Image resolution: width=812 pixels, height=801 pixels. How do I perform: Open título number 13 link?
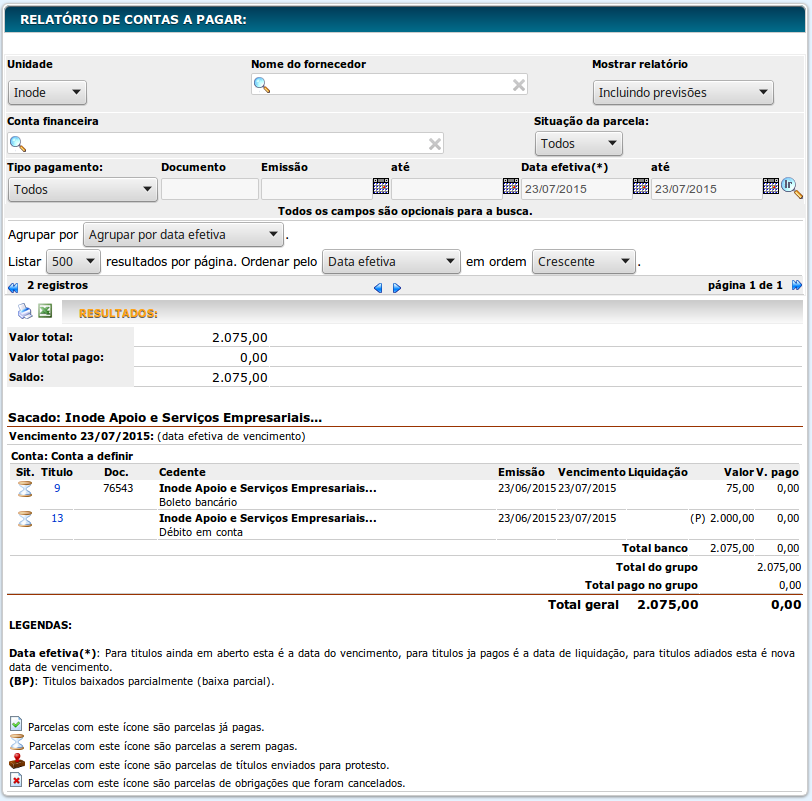[57, 518]
